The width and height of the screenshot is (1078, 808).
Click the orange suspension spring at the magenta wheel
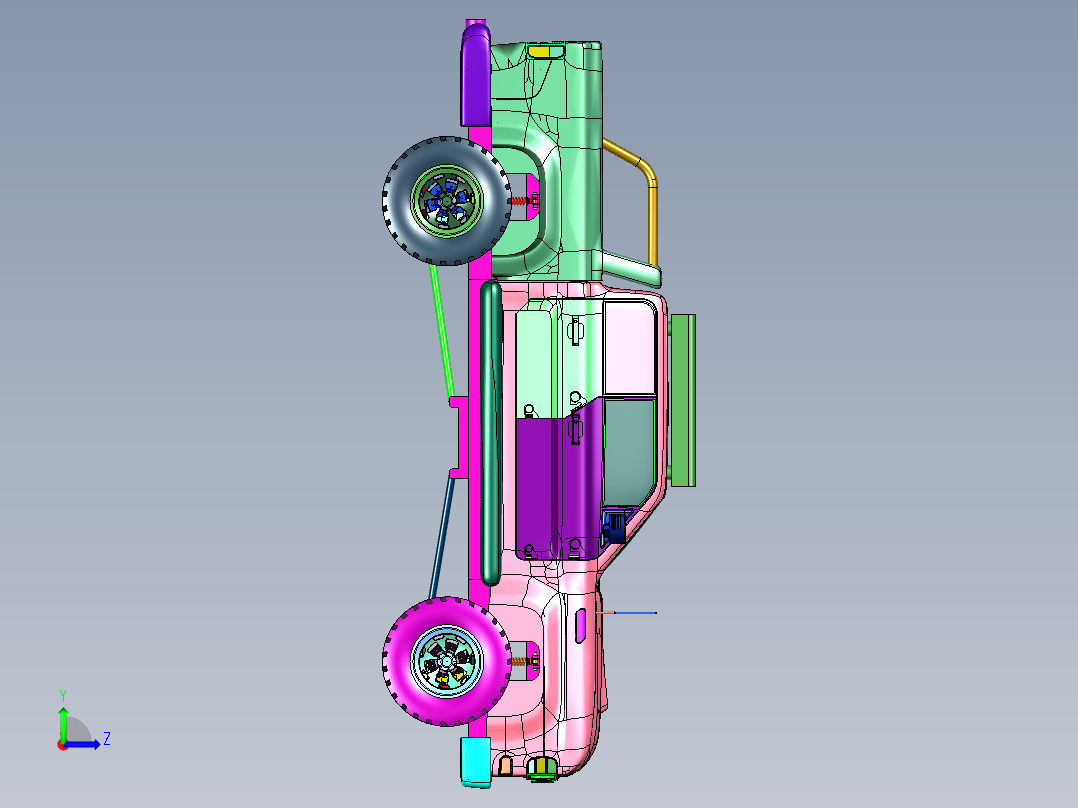pos(518,662)
